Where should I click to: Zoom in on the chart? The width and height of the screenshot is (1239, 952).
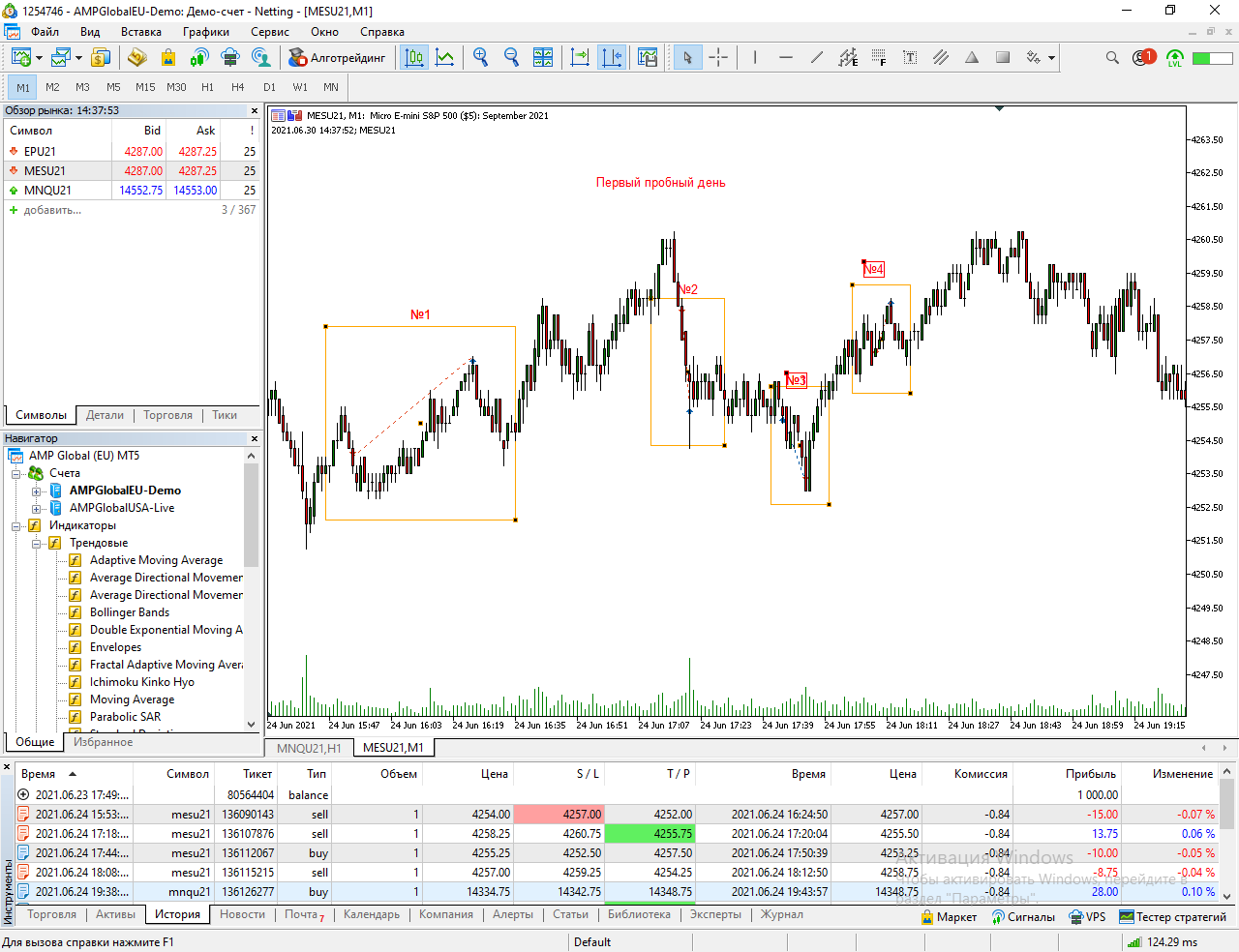[480, 58]
